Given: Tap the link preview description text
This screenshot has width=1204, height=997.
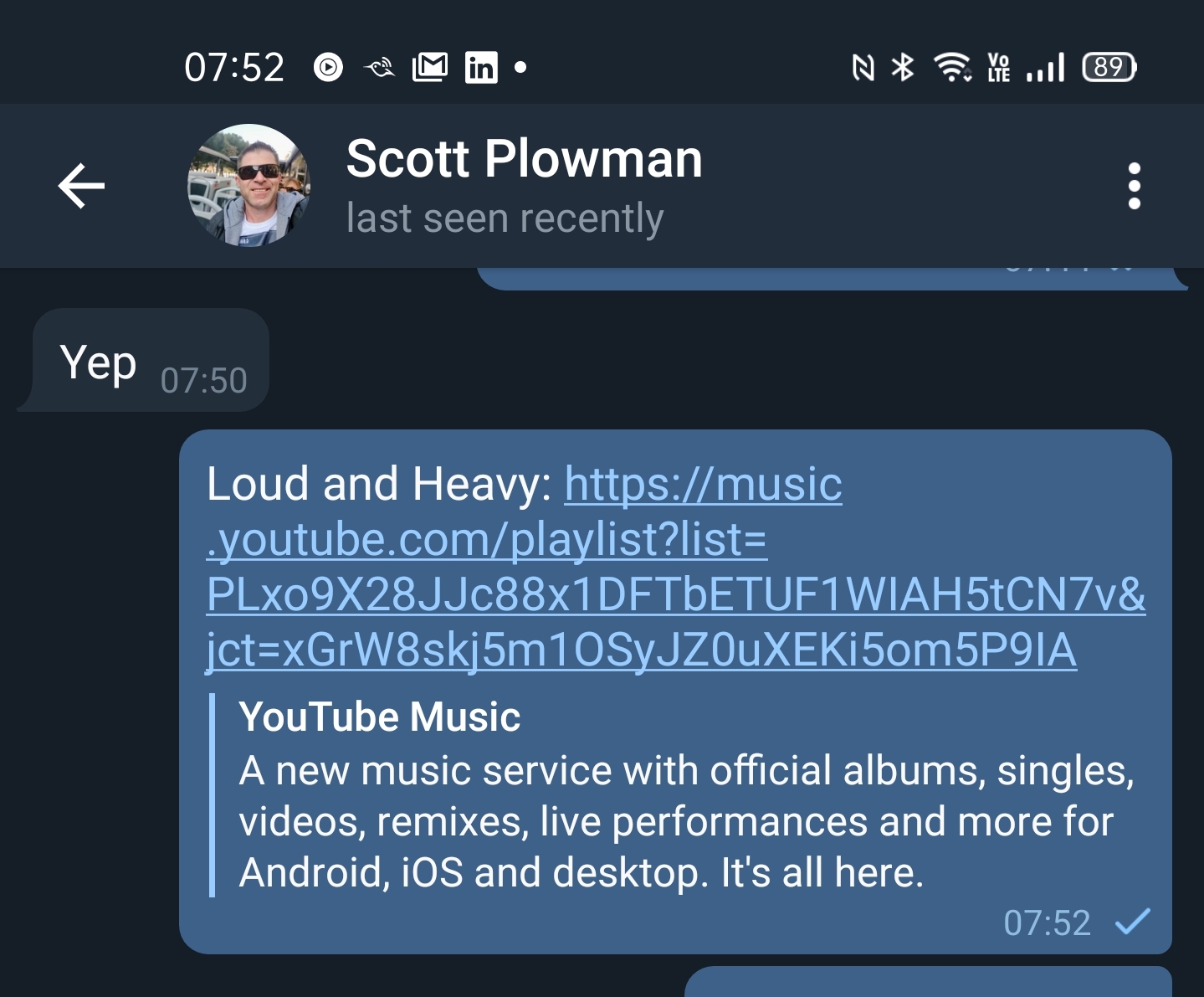Looking at the screenshot, I should coord(686,821).
